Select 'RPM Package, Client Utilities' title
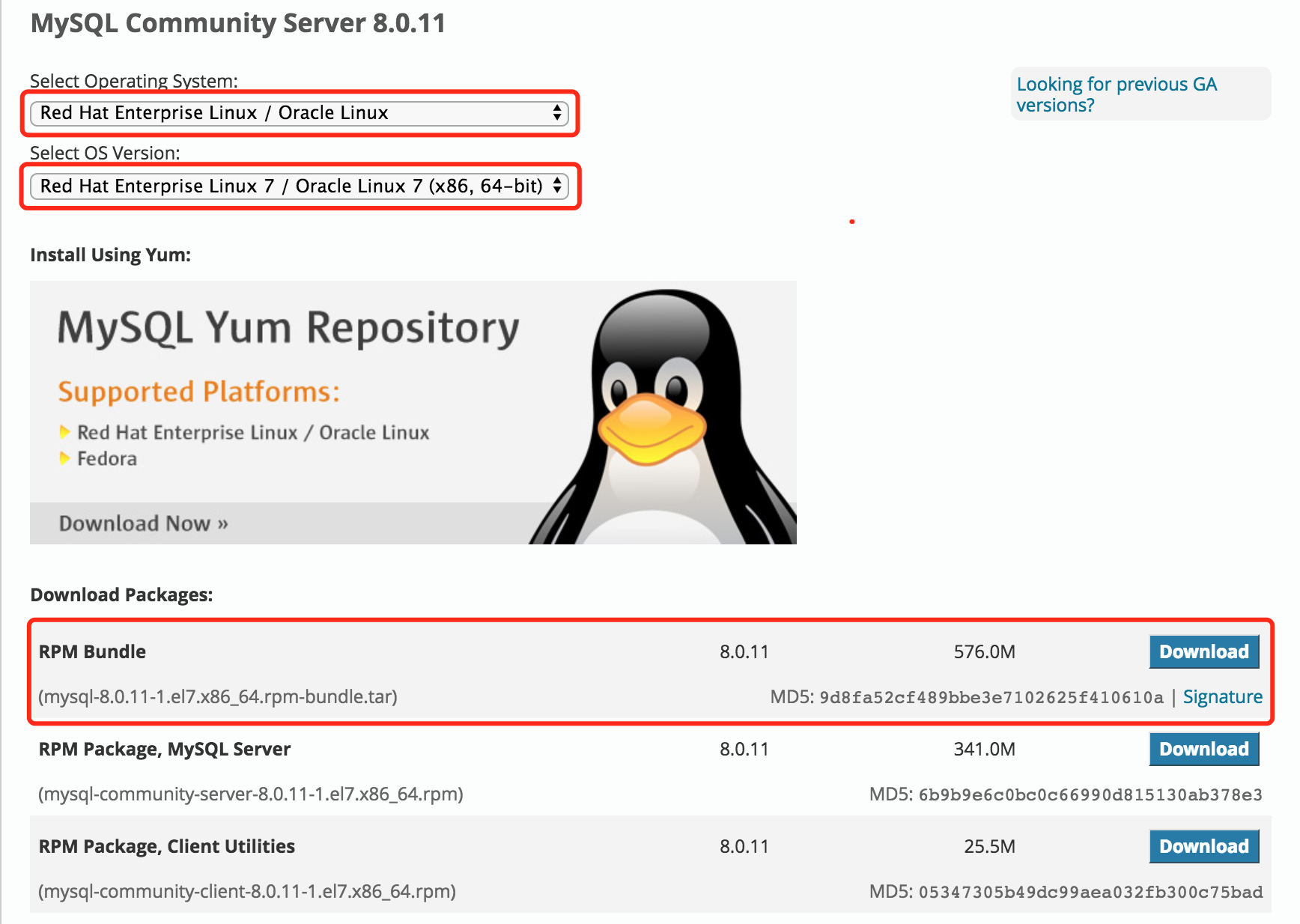Viewport: 1300px width, 924px height. tap(167, 846)
